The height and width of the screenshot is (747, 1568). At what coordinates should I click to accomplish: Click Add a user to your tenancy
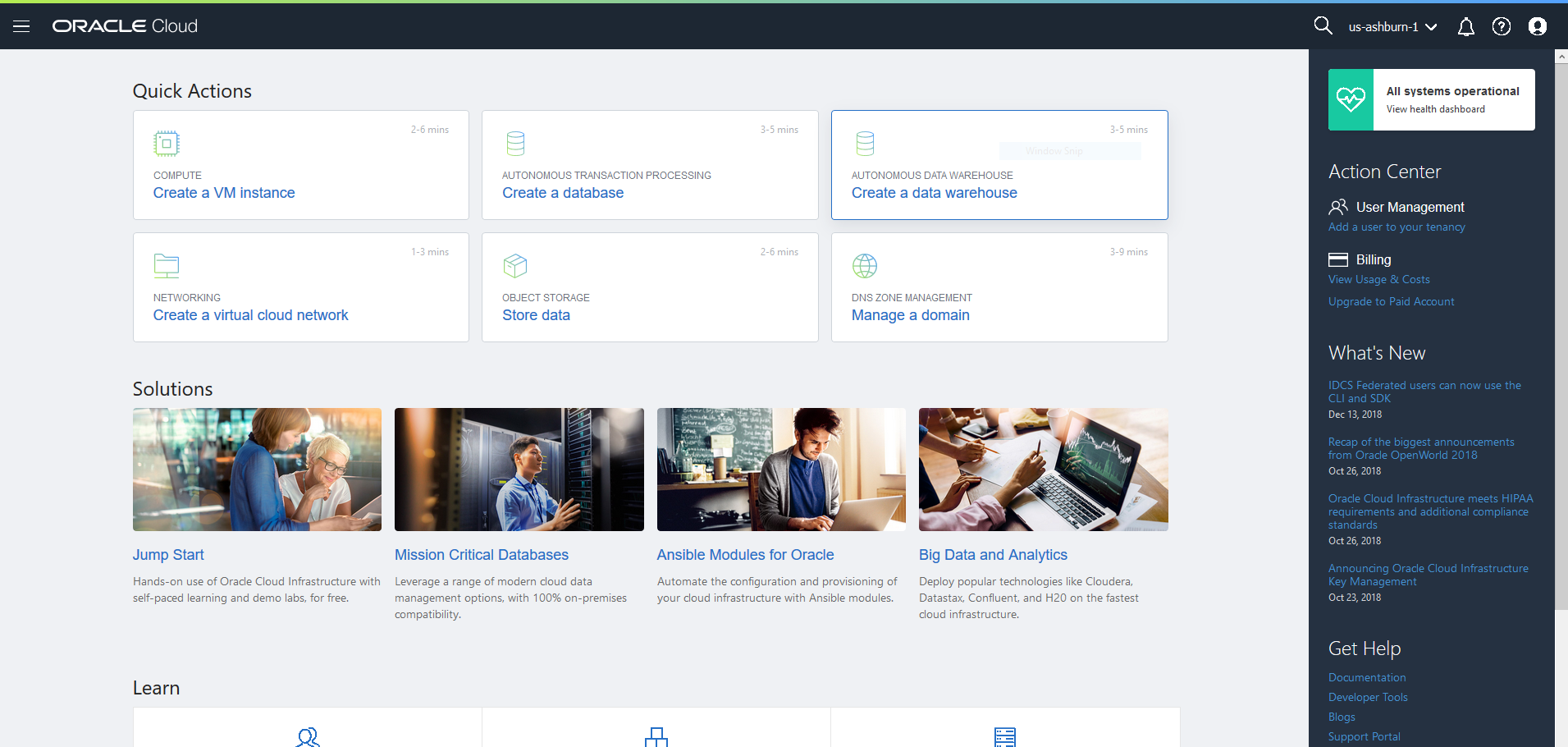click(1397, 227)
